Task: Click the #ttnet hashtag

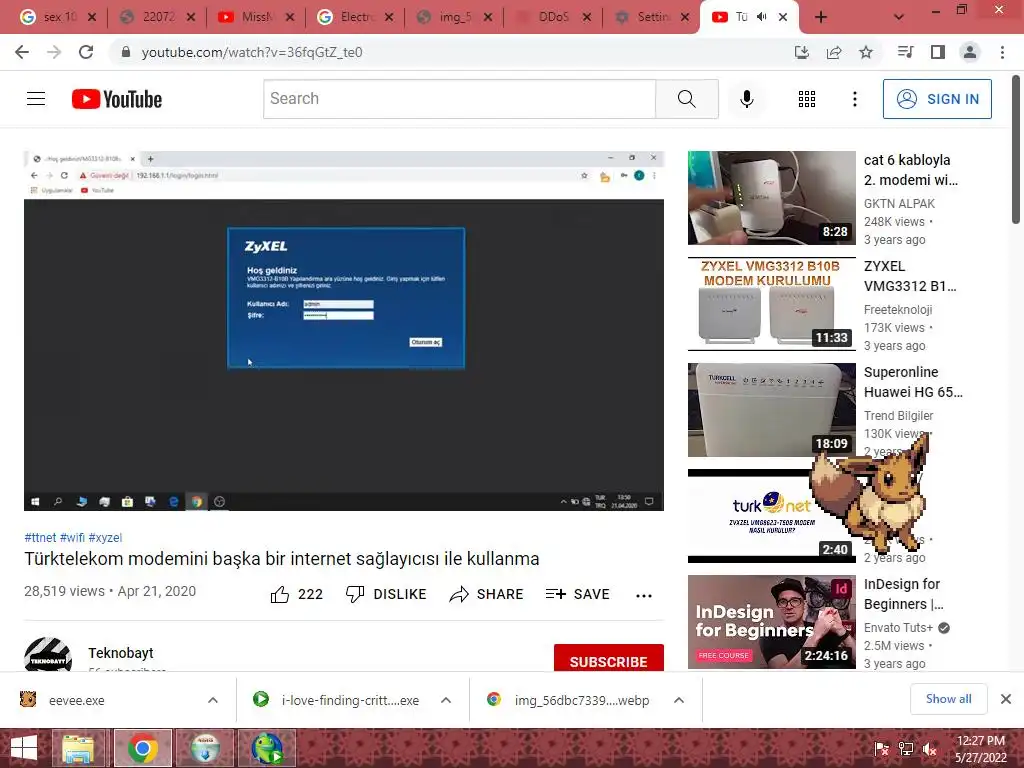Action: pos(40,537)
